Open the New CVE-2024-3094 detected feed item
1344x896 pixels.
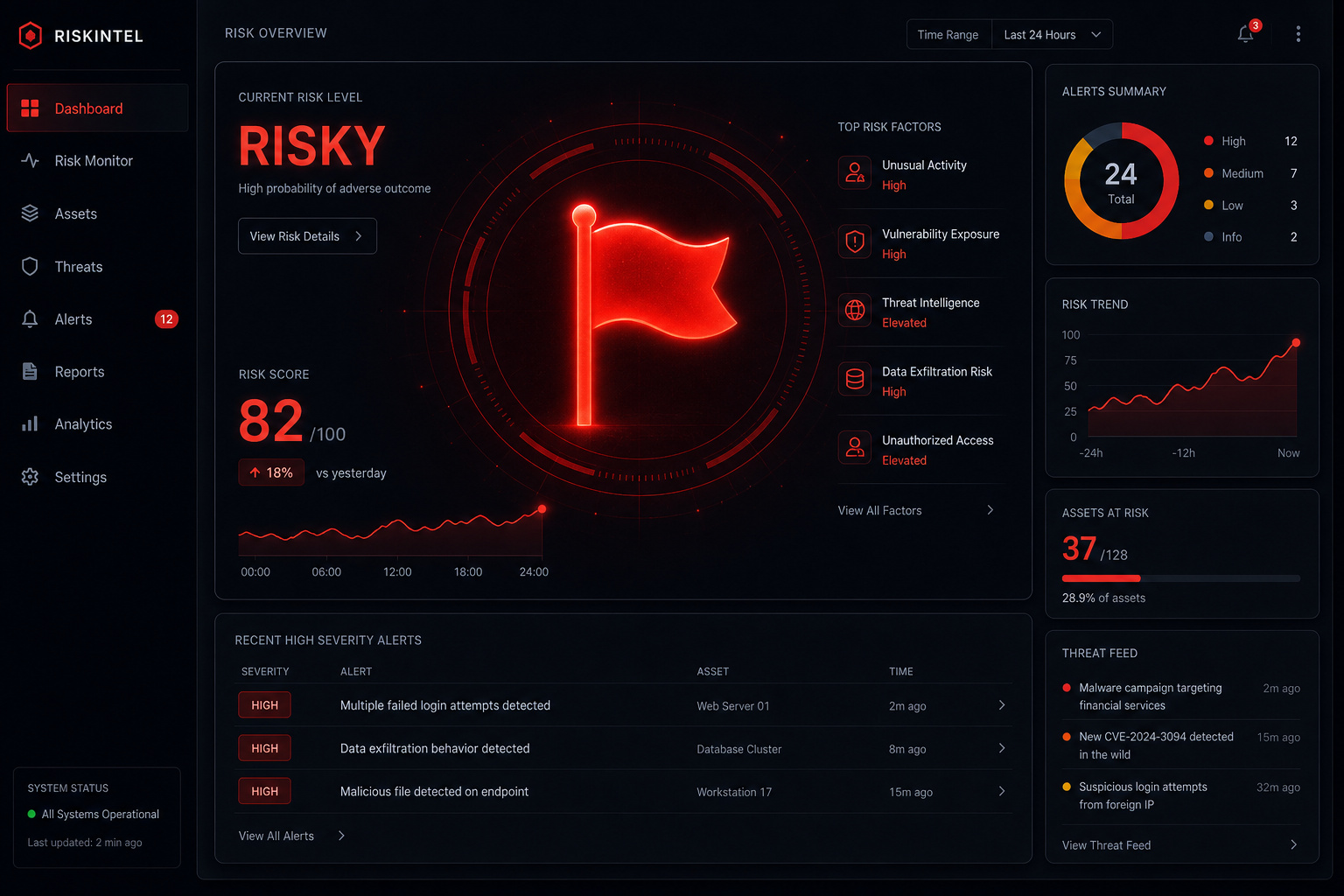coord(1180,745)
